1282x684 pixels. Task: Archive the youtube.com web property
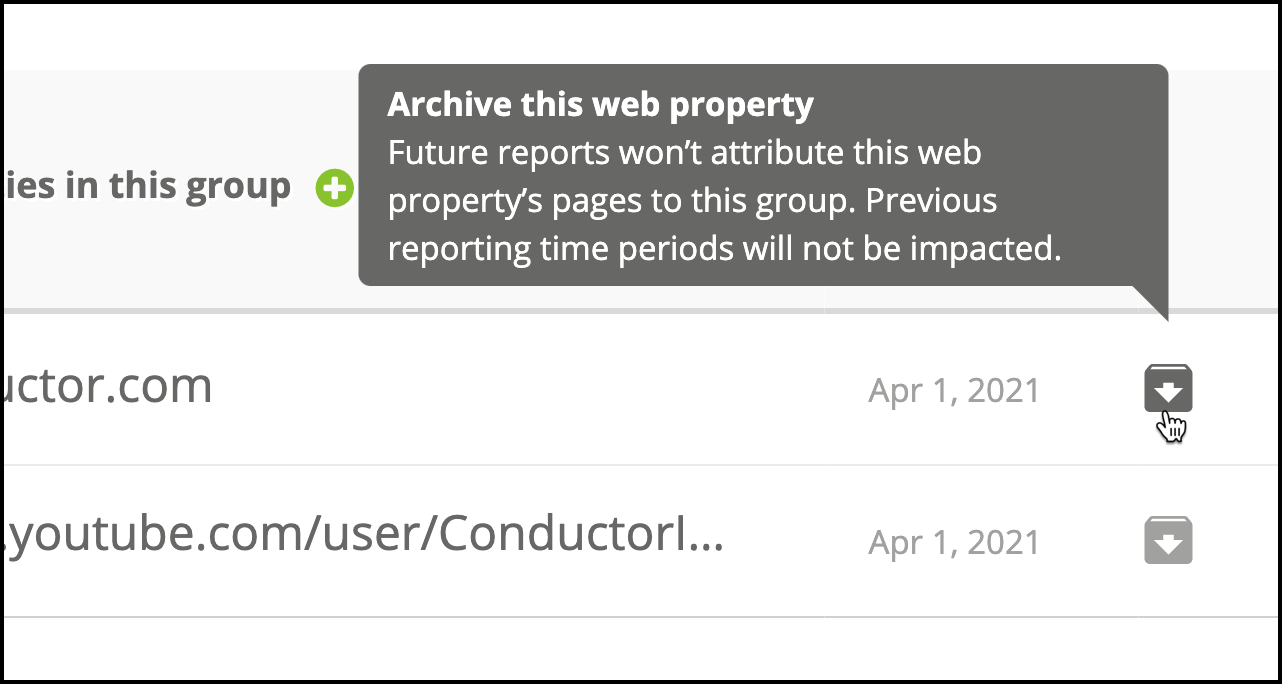tap(1168, 540)
